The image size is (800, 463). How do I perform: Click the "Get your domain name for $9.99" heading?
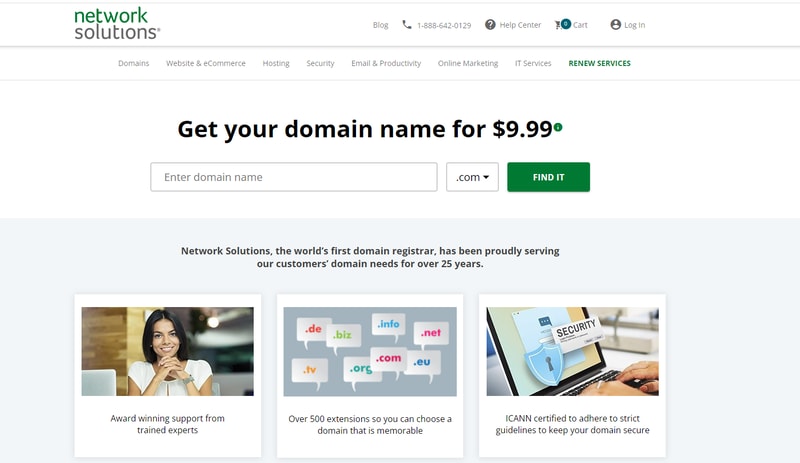click(365, 129)
